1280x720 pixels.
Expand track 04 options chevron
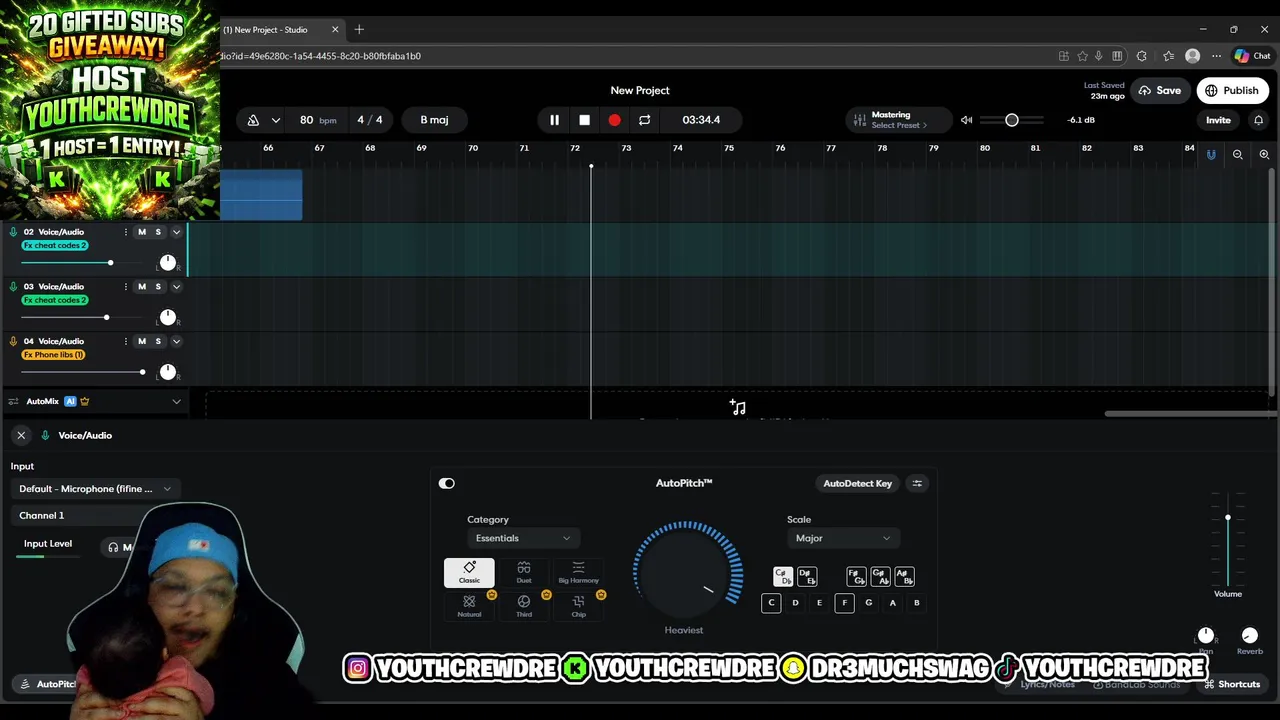click(176, 341)
